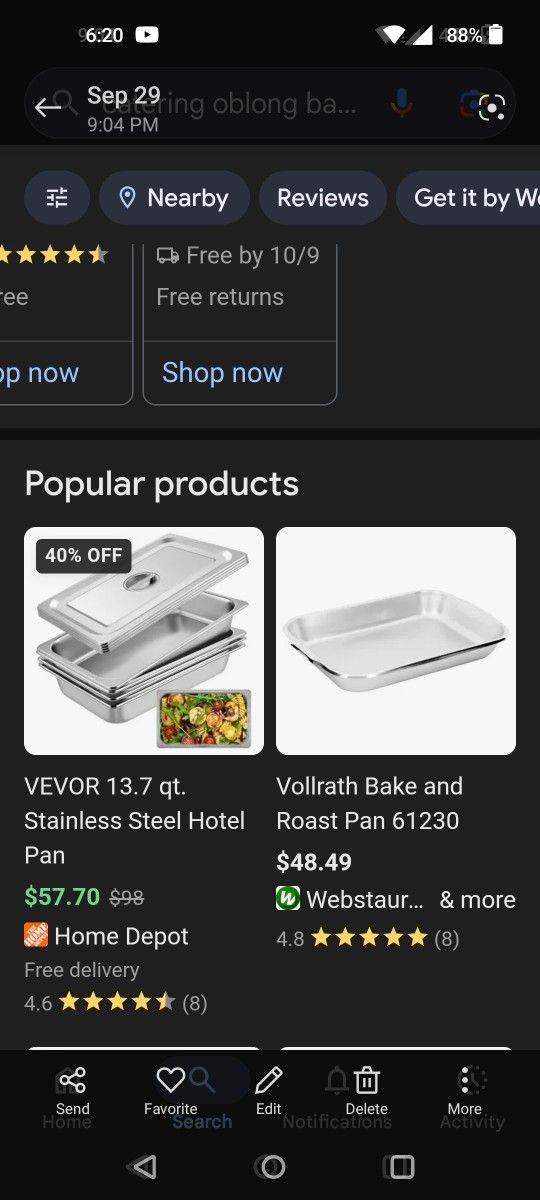Tap the microphone voice search icon
The height and width of the screenshot is (1200, 540).
pos(401,104)
